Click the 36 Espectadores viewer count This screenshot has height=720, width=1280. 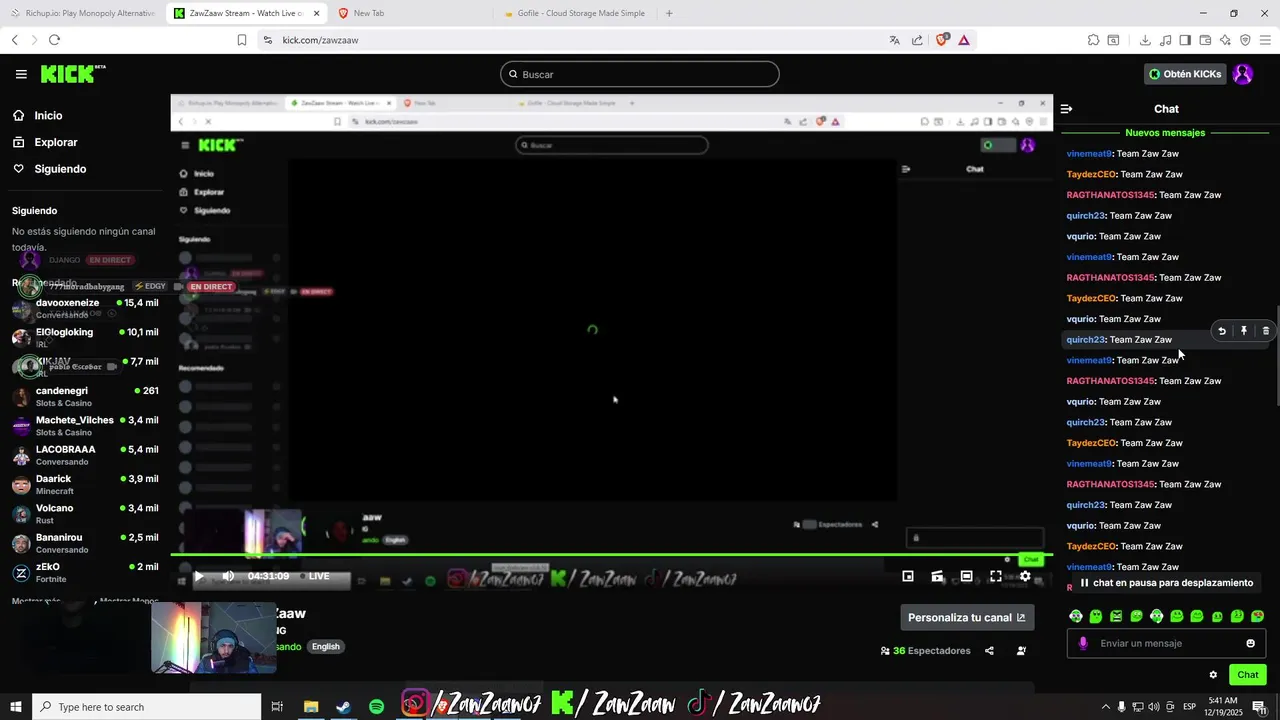tap(925, 650)
